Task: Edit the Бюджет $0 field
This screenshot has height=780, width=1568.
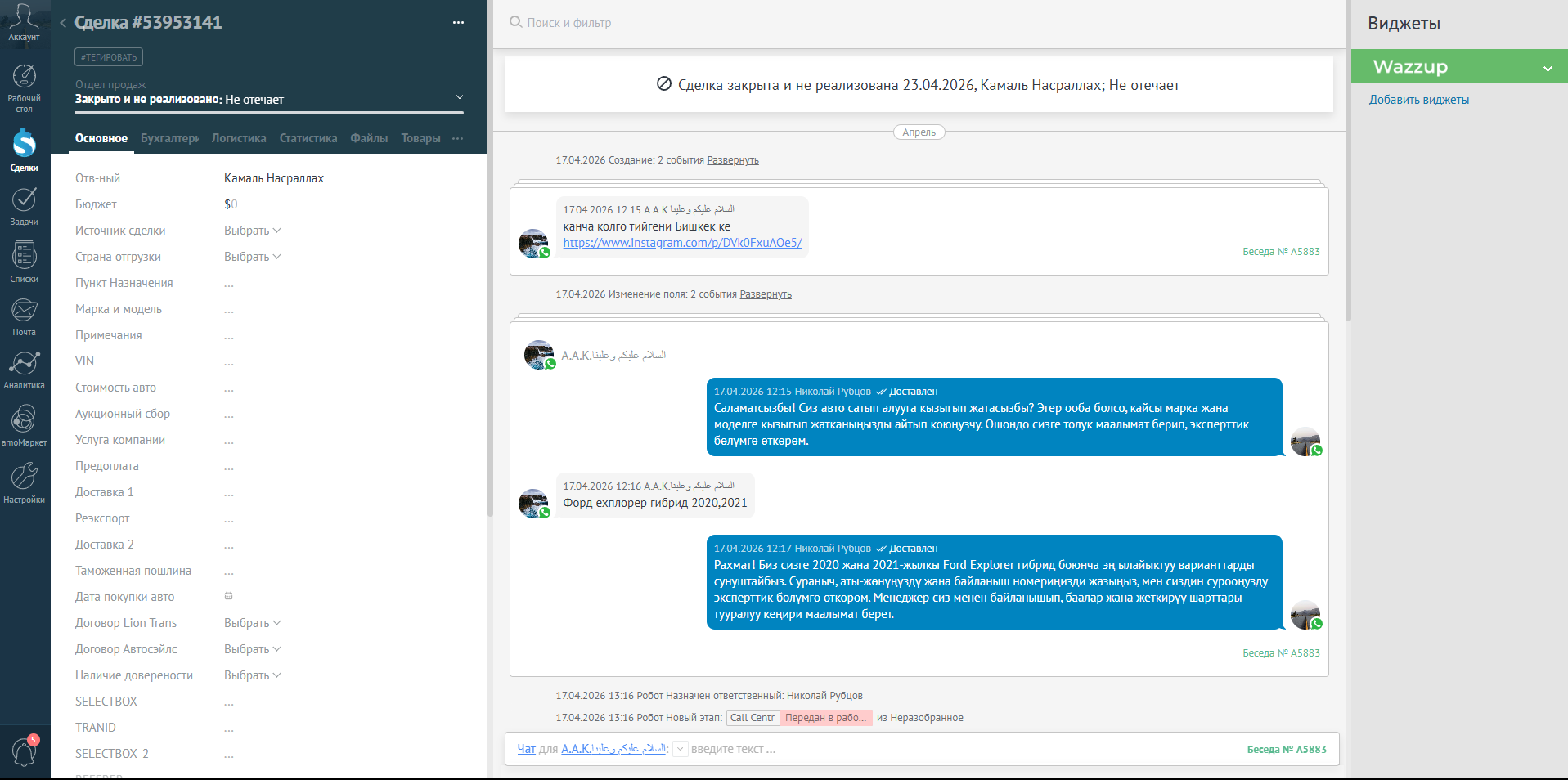Action: pos(231,204)
